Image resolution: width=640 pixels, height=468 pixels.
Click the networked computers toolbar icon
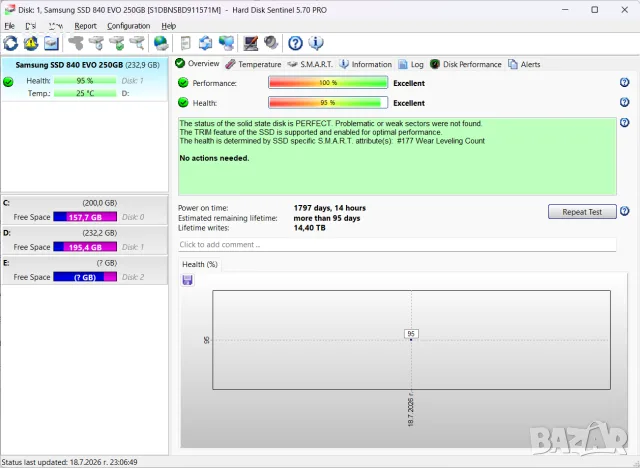pos(226,43)
